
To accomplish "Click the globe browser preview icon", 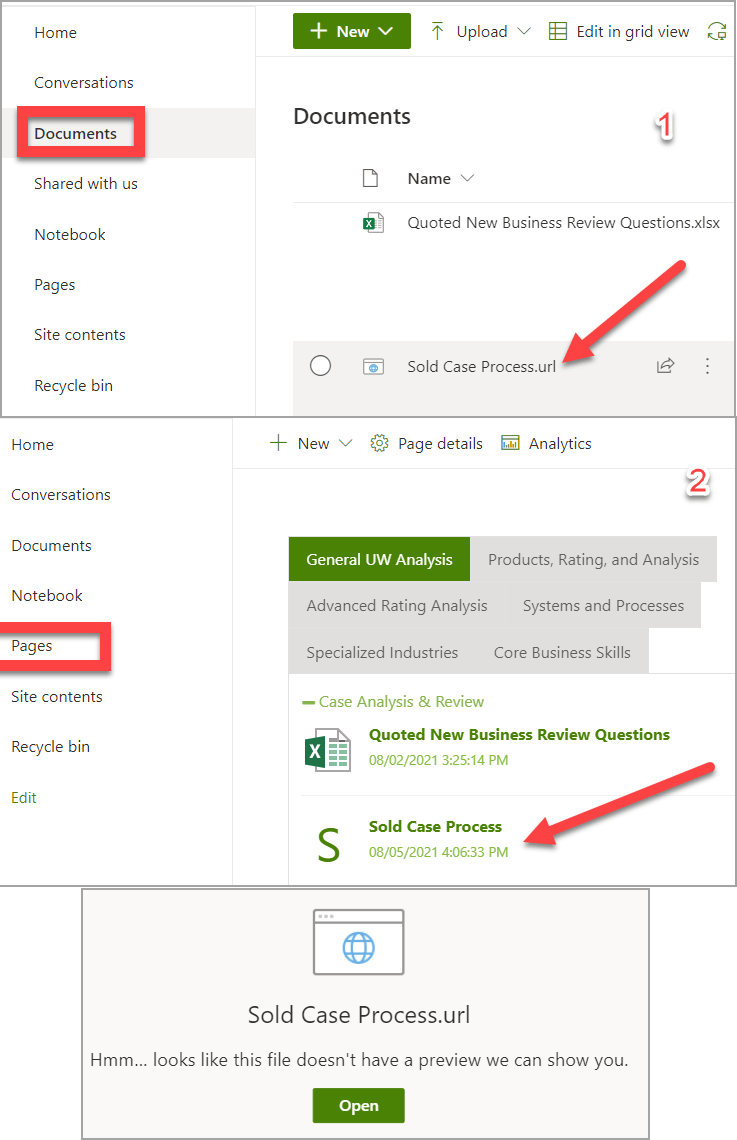I will pyautogui.click(x=358, y=942).
